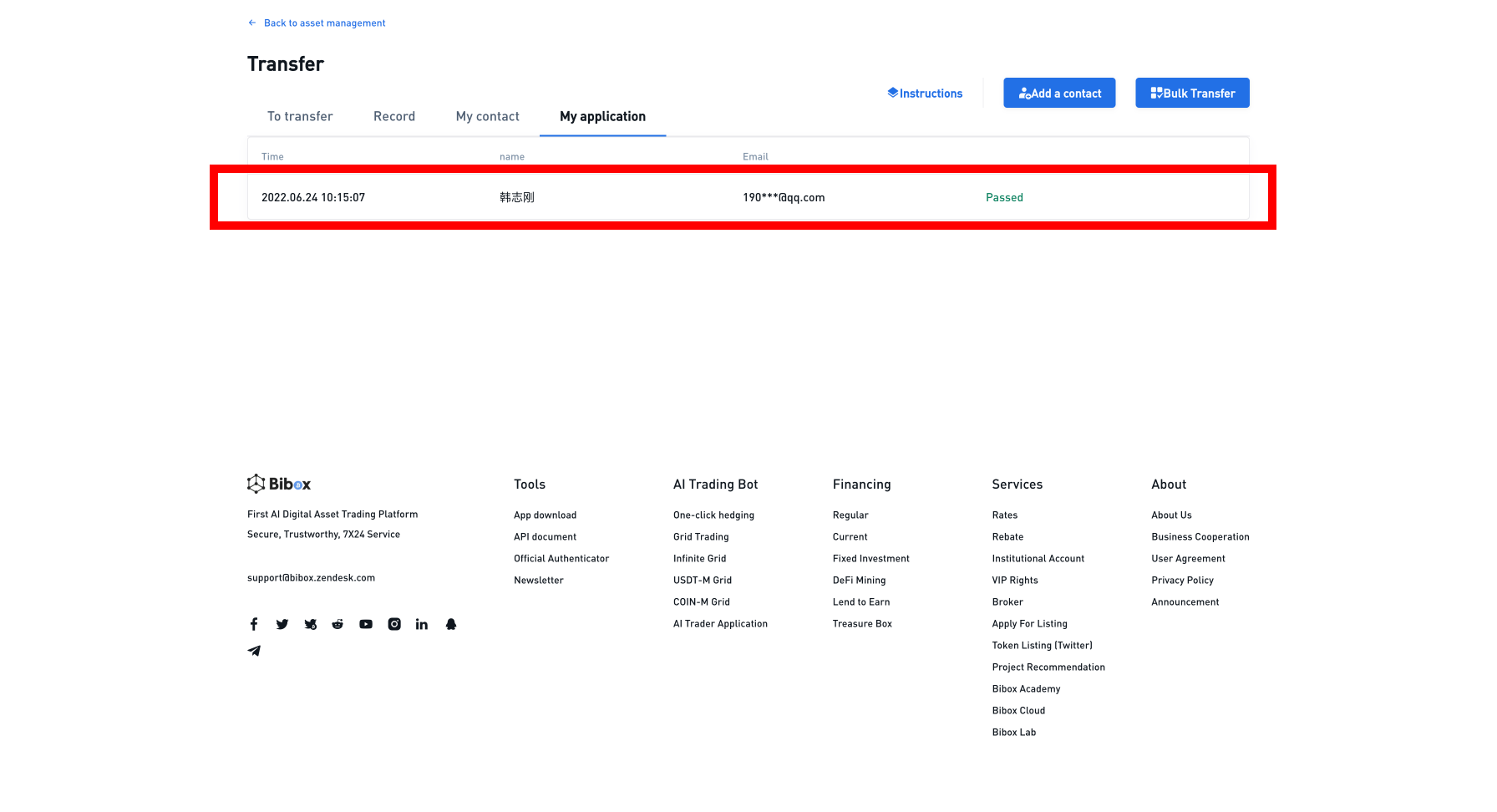This screenshot has width=1497, height=812.
Task: Click the first Twitter bird icon
Action: click(x=282, y=624)
